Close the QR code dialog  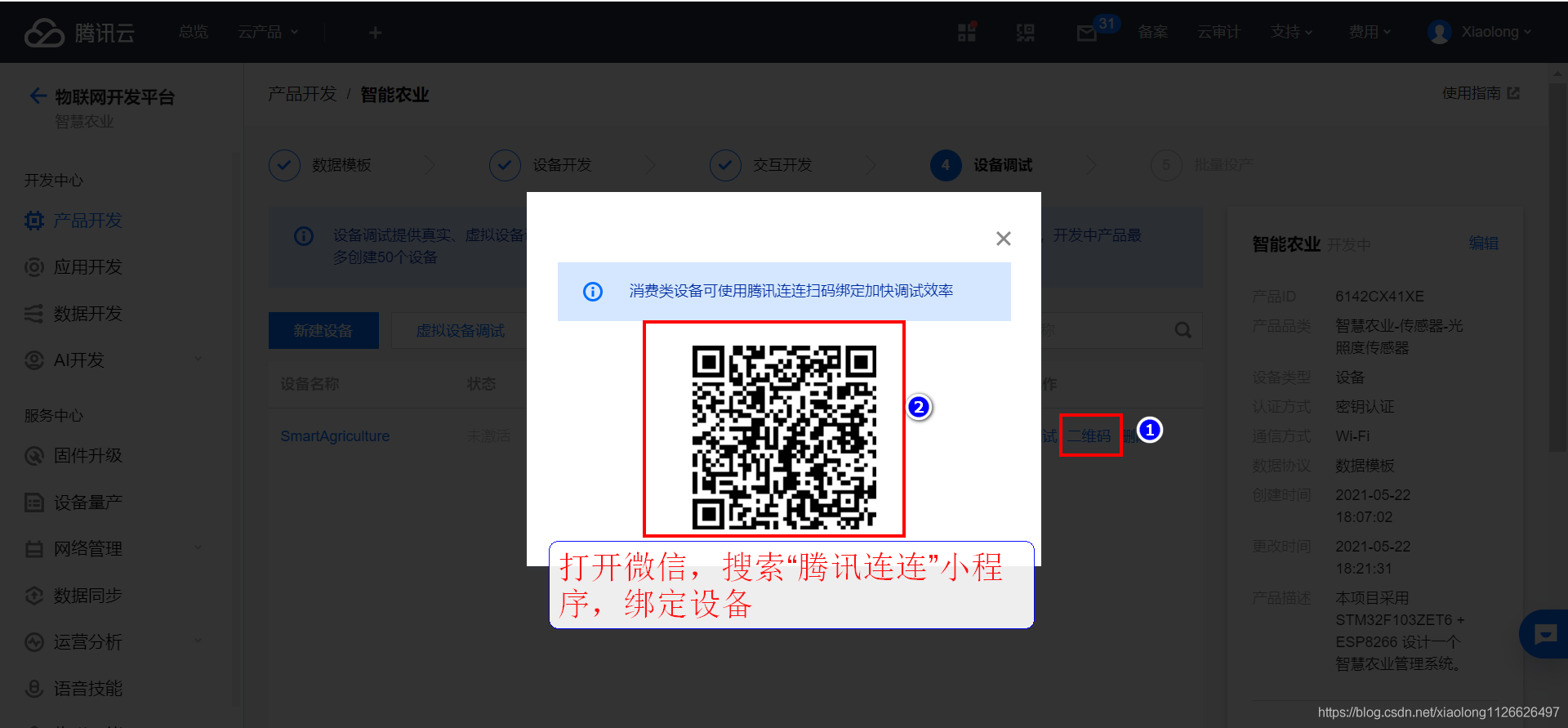pyautogui.click(x=1004, y=239)
